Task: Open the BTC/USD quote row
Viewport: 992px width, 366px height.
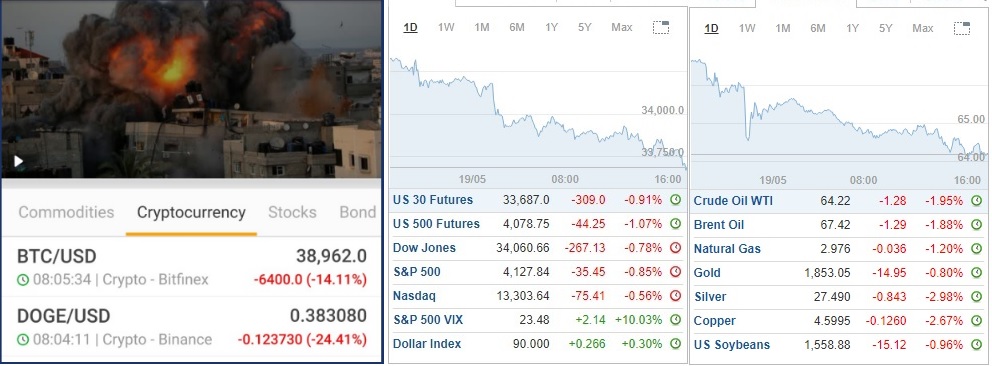Action: coord(192,267)
